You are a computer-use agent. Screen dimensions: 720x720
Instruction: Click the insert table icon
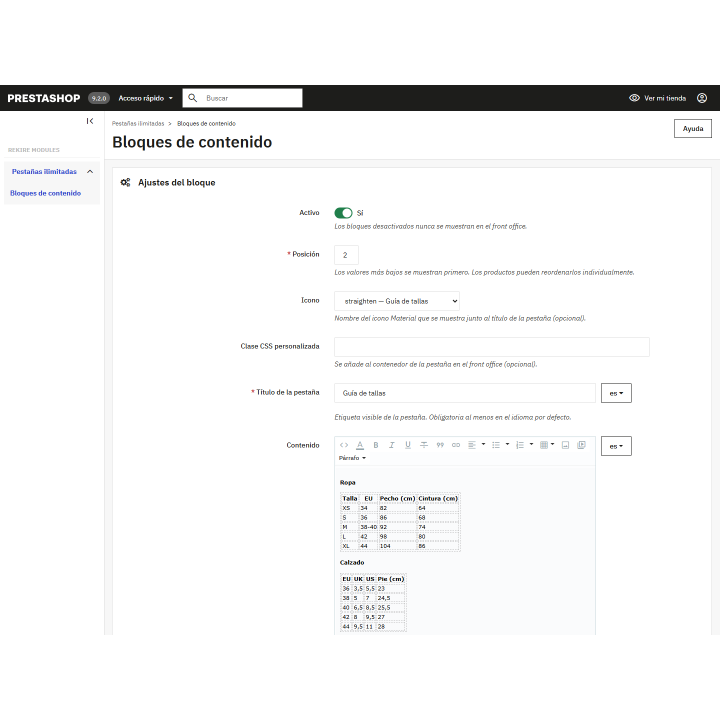(544, 444)
